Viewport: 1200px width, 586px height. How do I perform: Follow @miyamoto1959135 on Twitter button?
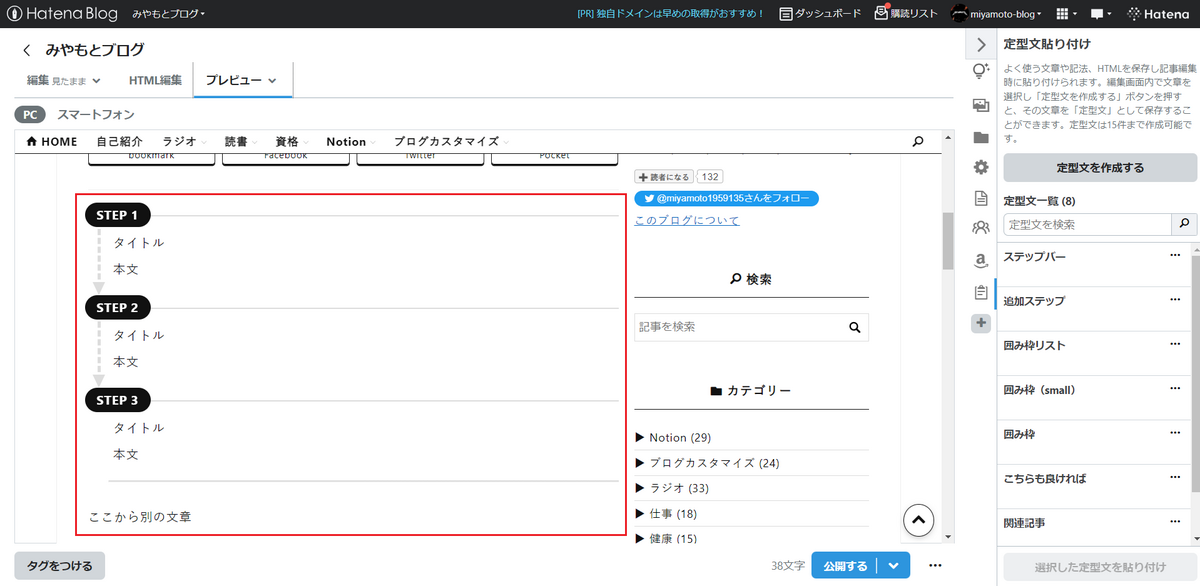point(727,199)
